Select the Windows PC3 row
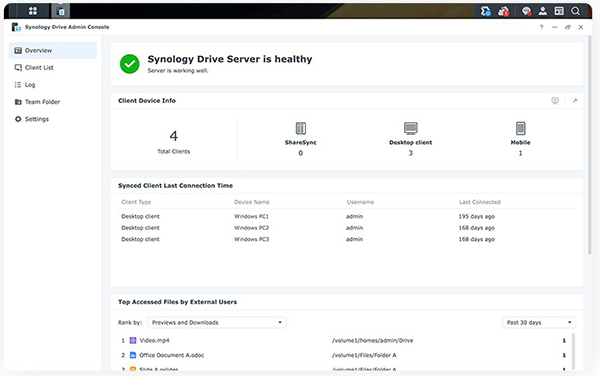 tap(347, 239)
